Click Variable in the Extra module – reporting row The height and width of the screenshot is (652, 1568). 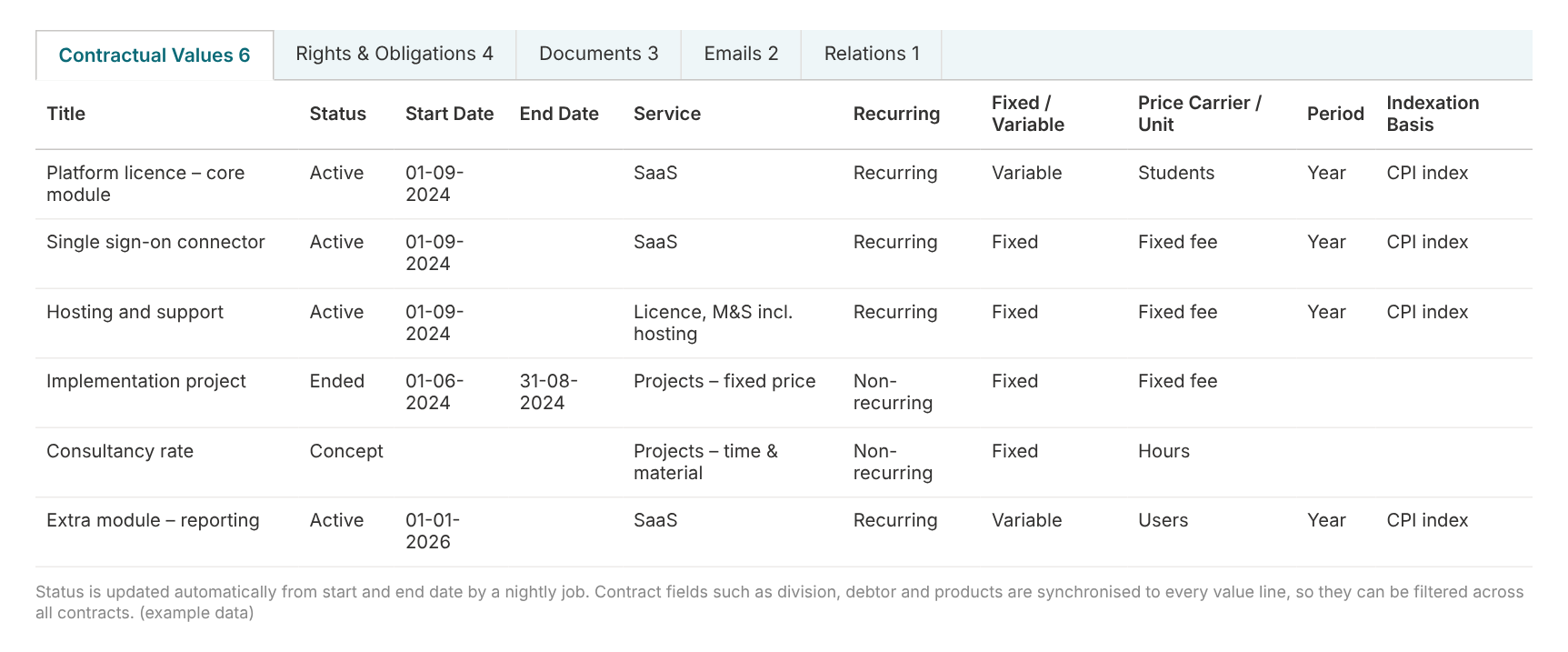[x=1026, y=520]
